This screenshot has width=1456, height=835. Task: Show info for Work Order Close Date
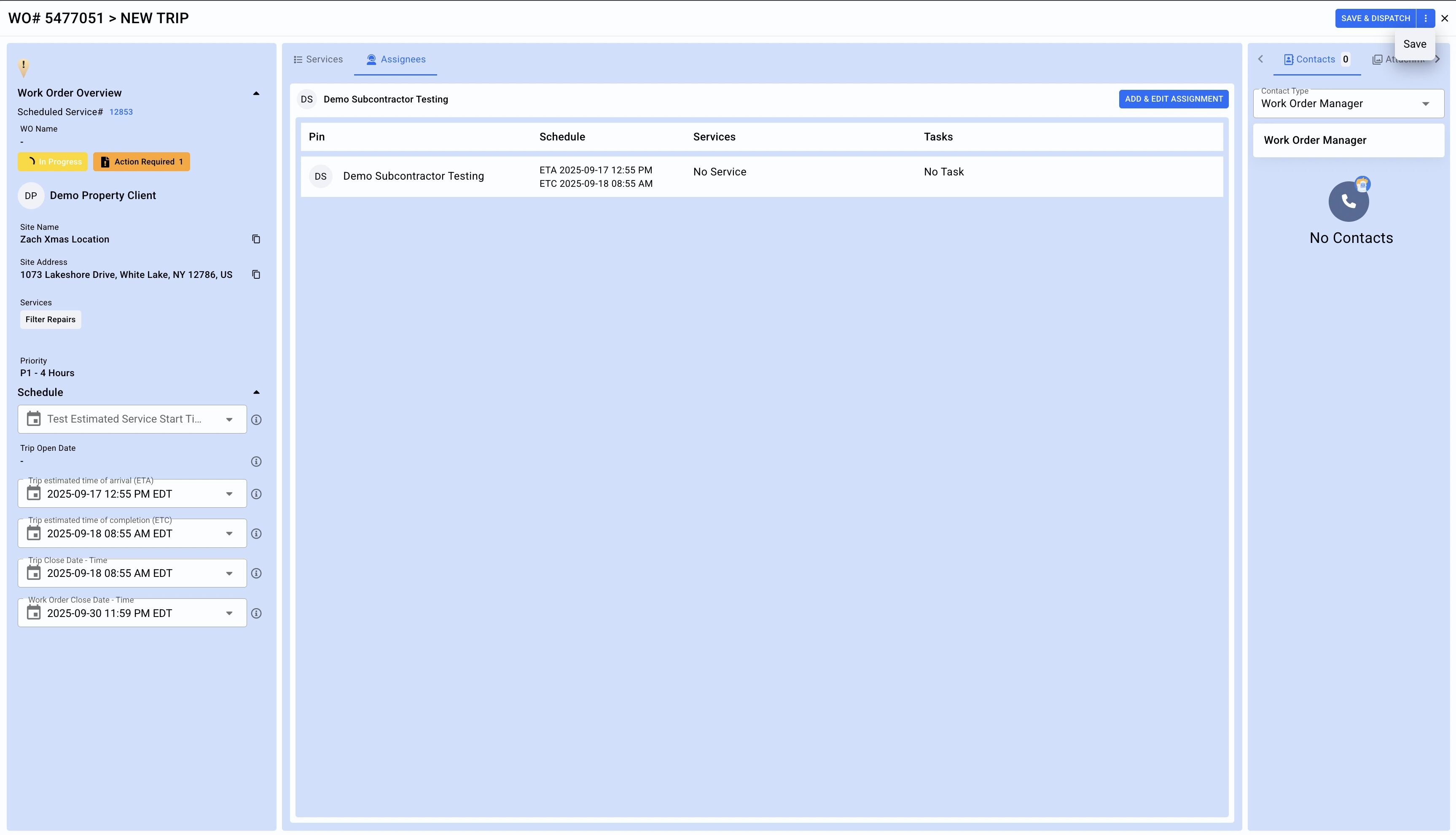(x=256, y=614)
